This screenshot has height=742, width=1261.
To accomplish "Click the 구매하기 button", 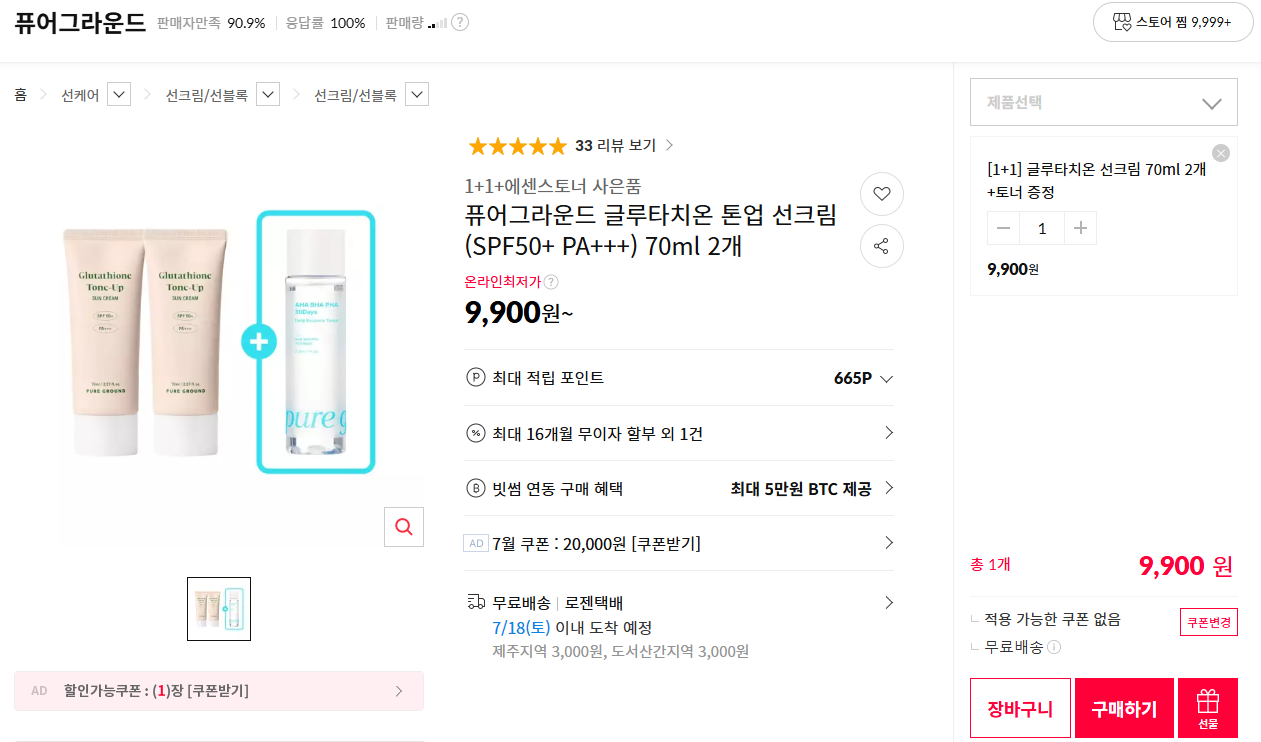I will (x=1124, y=708).
